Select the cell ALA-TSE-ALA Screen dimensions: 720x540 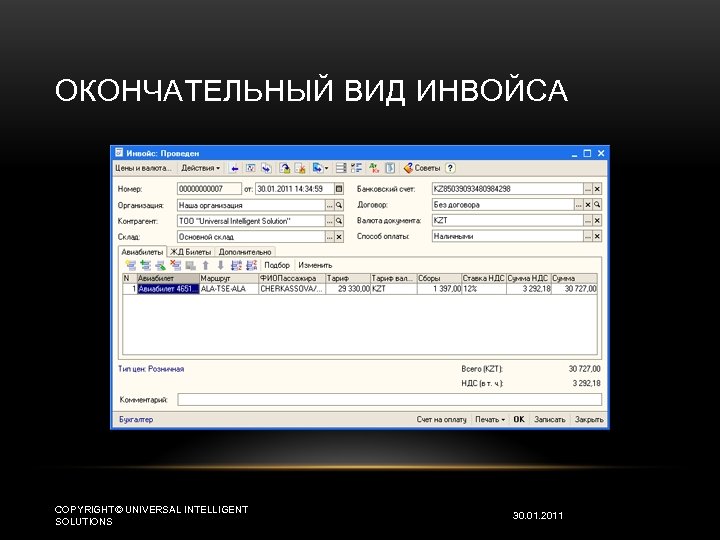point(229,289)
